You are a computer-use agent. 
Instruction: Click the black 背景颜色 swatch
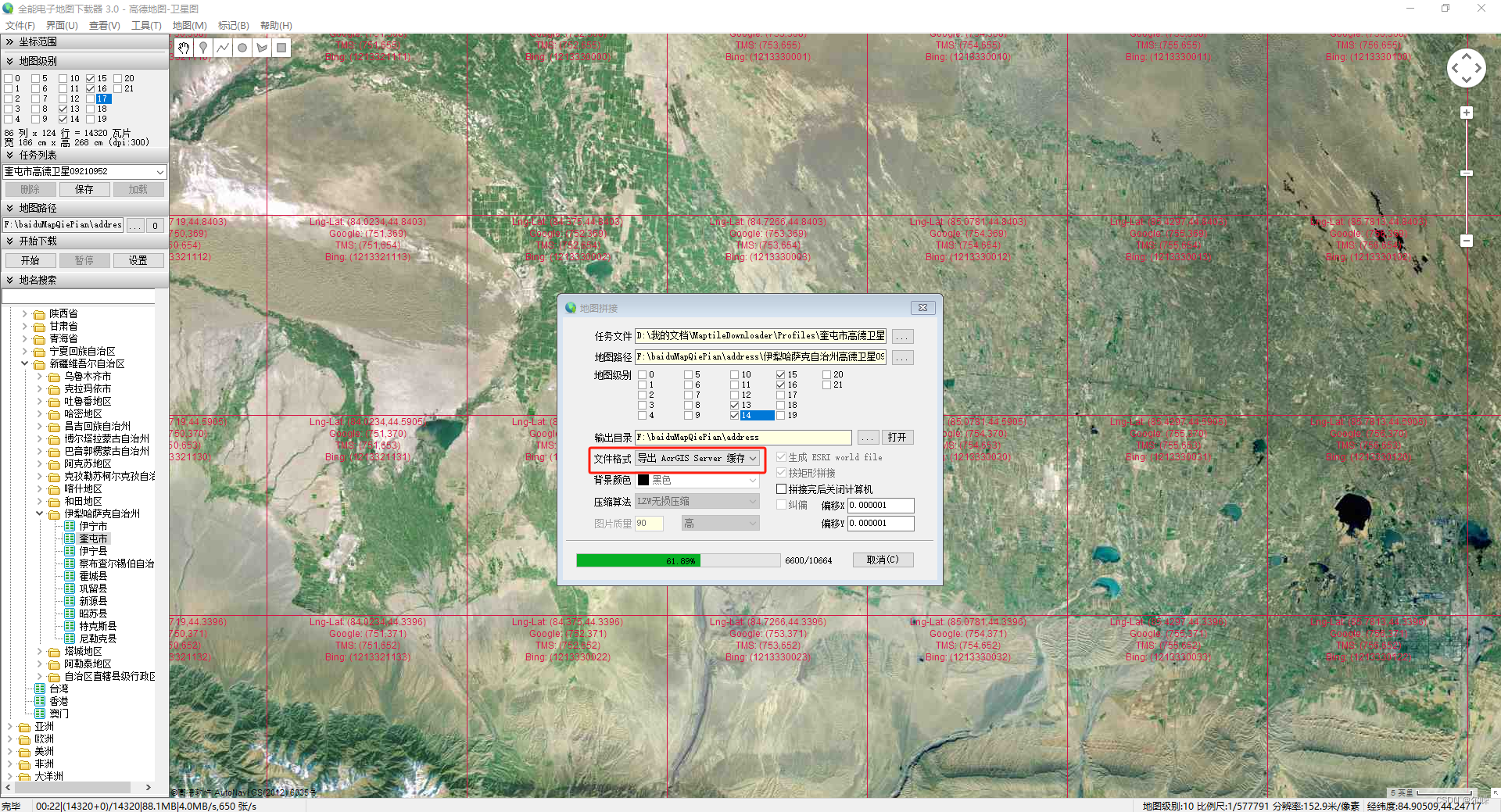click(643, 480)
